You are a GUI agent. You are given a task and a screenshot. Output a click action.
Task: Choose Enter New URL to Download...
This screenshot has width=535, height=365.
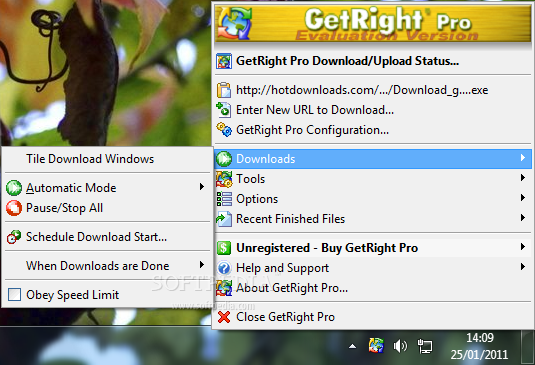pyautogui.click(x=373, y=110)
